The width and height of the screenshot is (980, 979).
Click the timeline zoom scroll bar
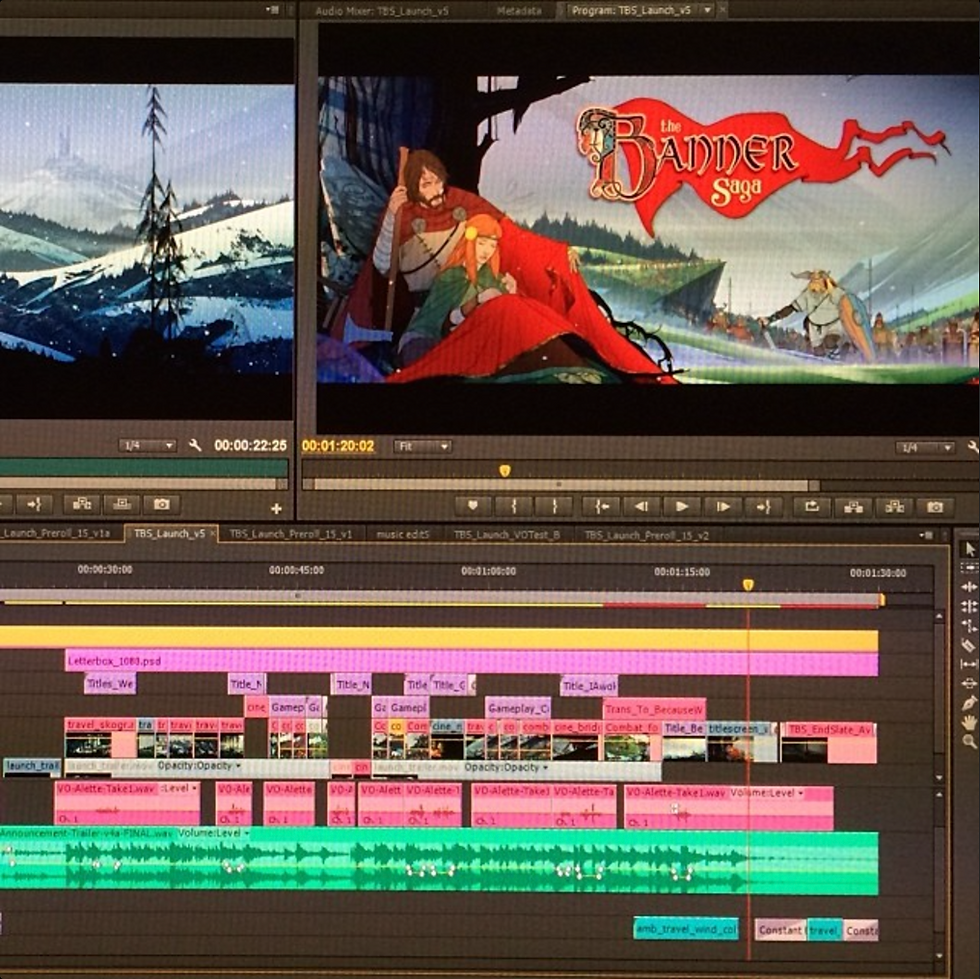[x=441, y=597]
